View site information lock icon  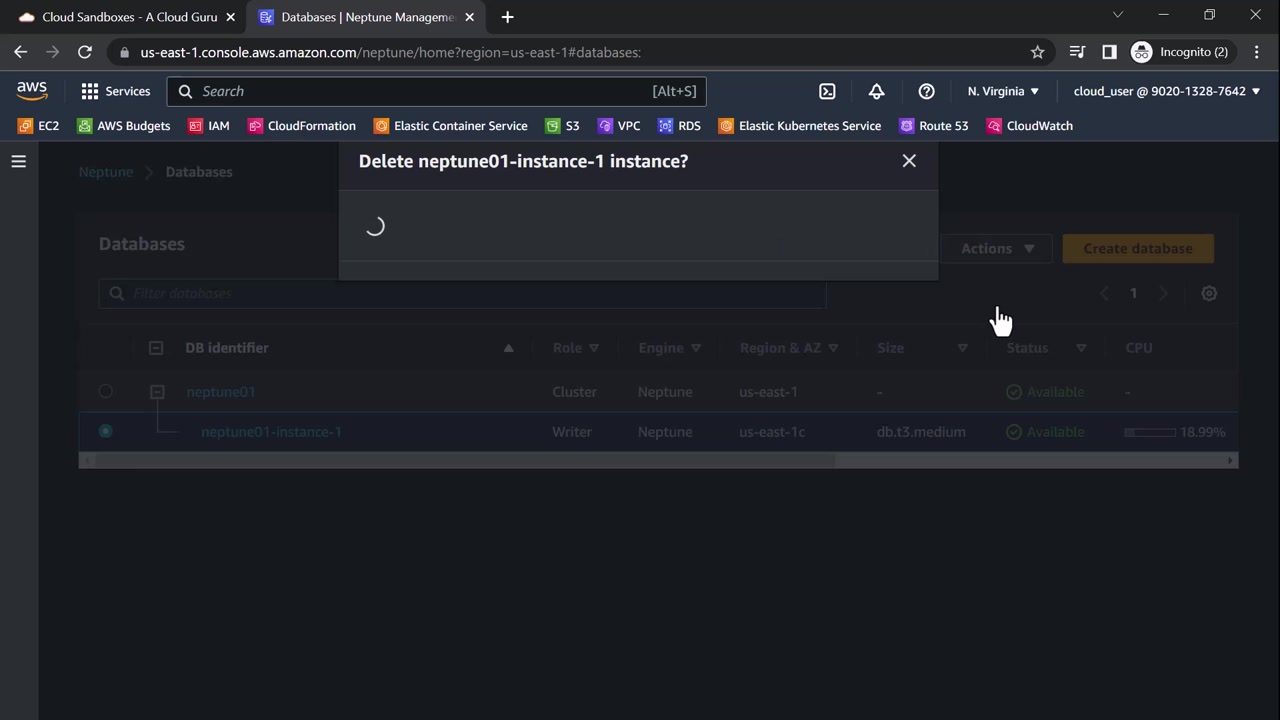(x=124, y=52)
